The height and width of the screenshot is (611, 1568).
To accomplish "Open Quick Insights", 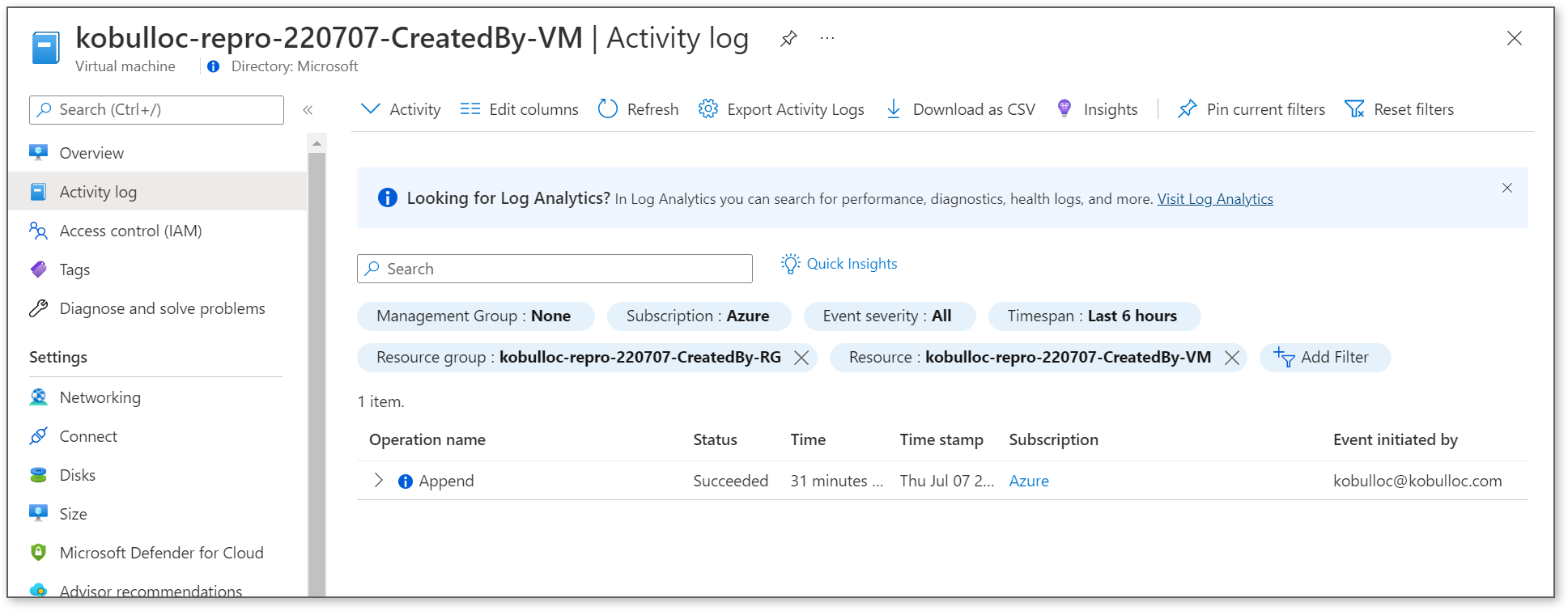I will pyautogui.click(x=839, y=264).
